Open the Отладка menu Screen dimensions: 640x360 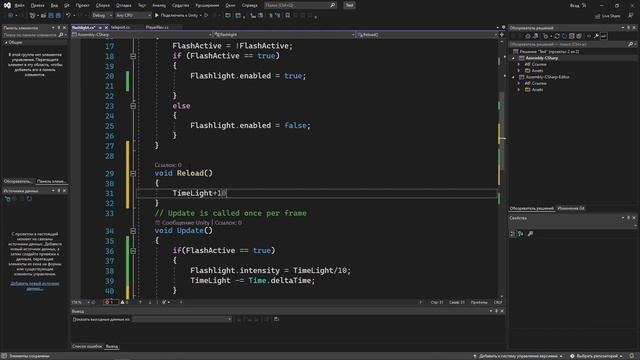coord(124,6)
